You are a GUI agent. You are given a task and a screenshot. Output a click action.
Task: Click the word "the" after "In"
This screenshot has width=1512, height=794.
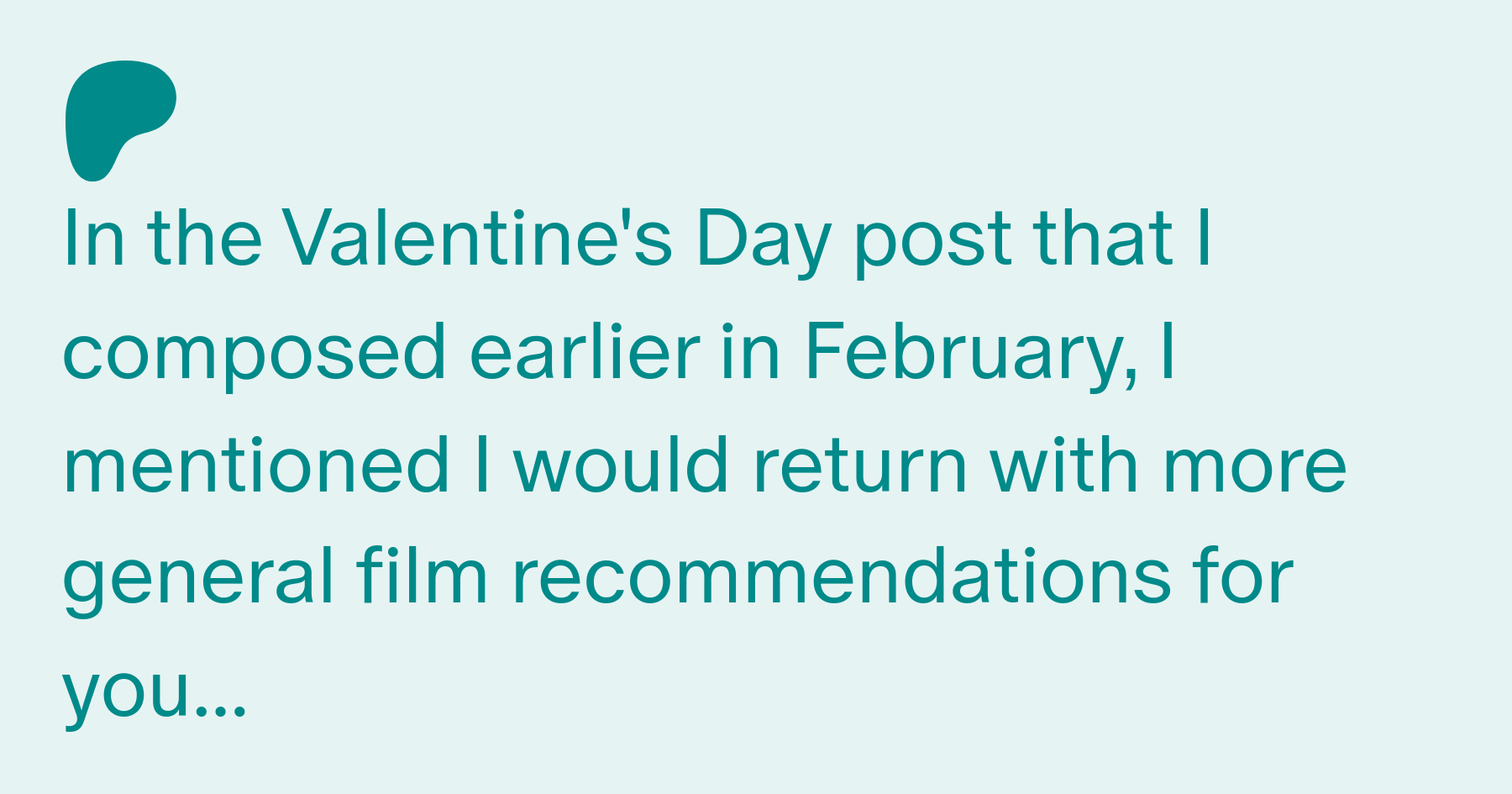tap(205, 239)
